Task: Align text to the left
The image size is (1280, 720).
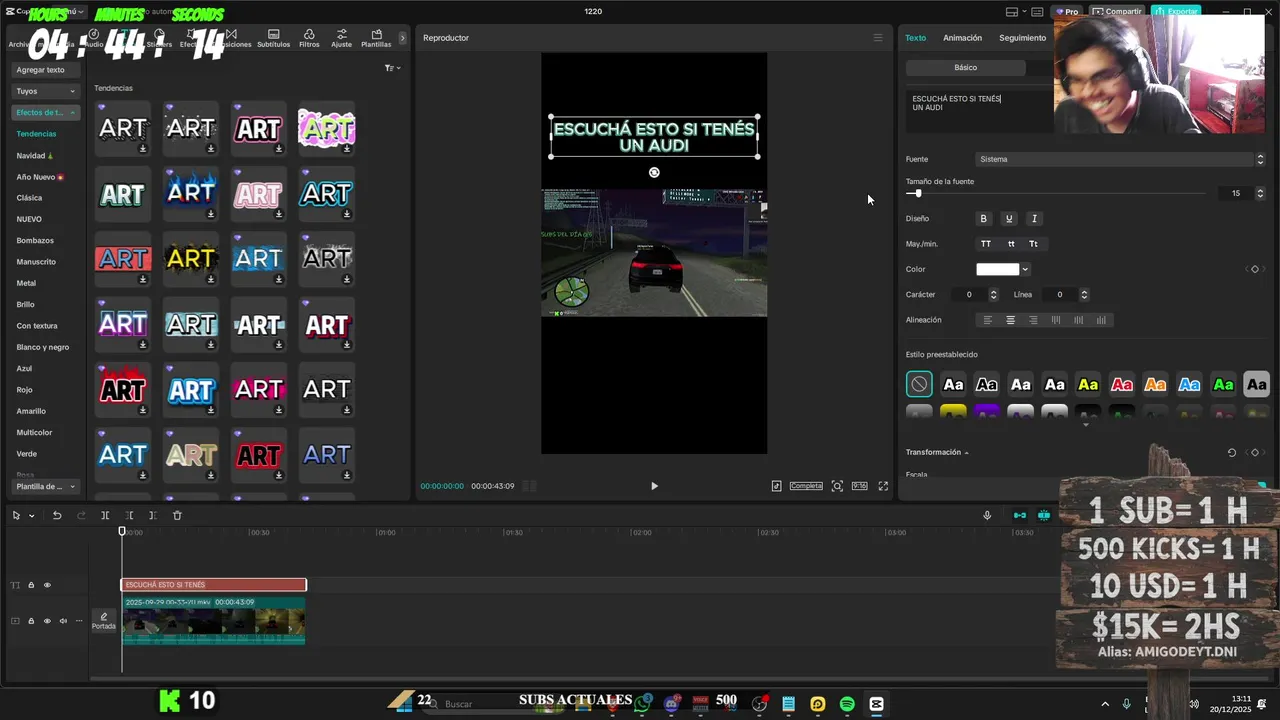Action: [x=988, y=320]
